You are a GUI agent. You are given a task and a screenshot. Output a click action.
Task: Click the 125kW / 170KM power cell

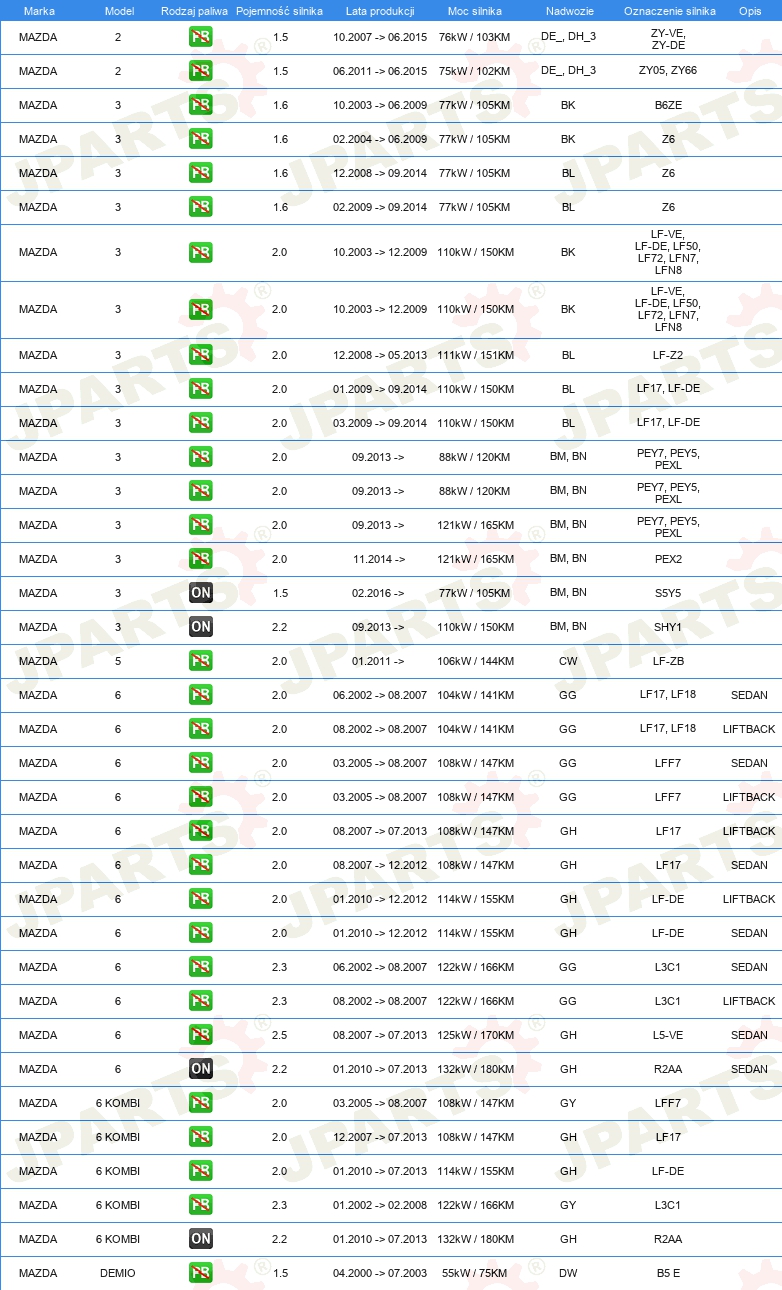tap(475, 1035)
